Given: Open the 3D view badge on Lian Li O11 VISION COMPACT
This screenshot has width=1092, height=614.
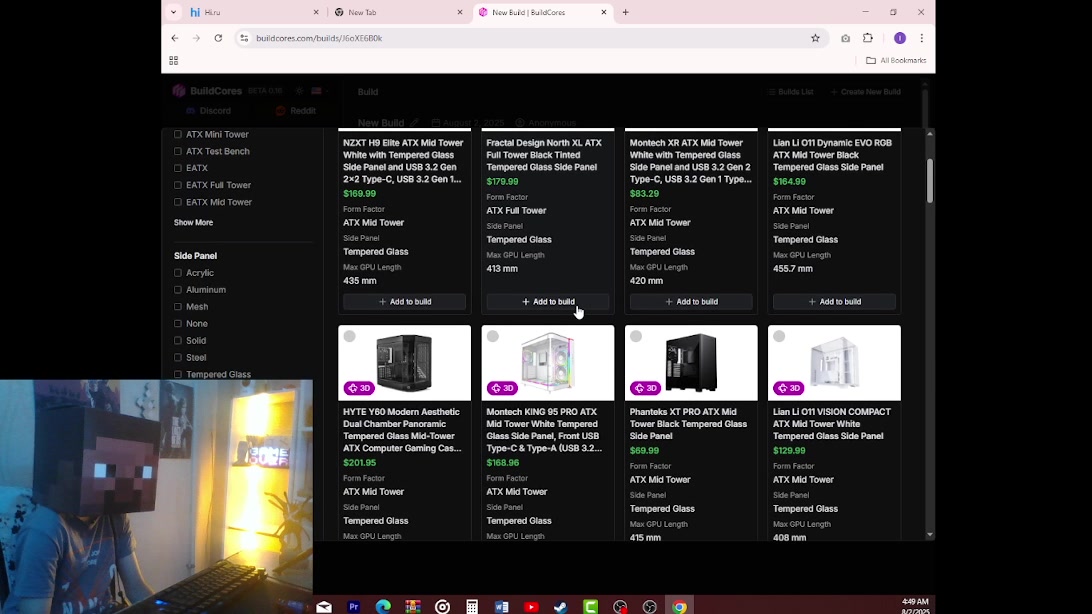Looking at the screenshot, I should coord(789,388).
